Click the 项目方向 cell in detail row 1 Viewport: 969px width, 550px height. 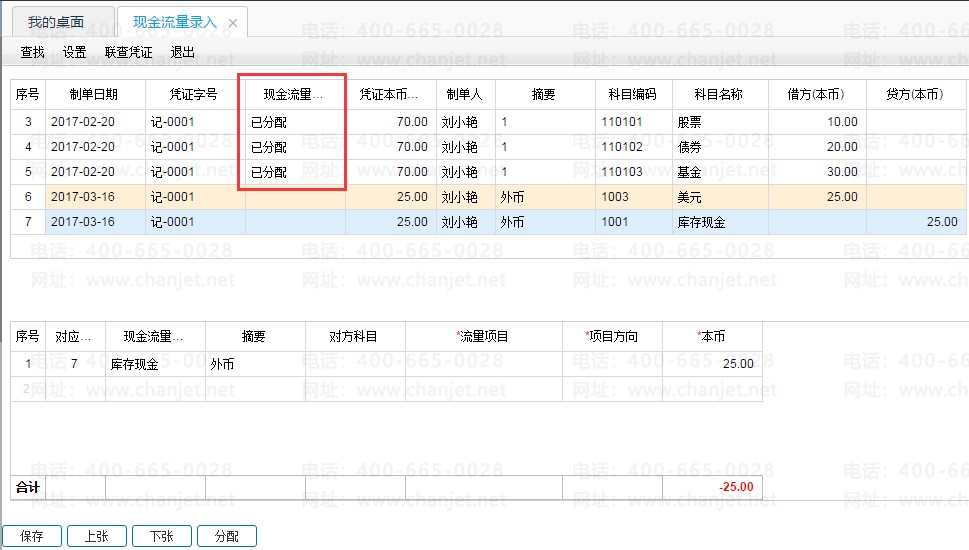(611, 364)
